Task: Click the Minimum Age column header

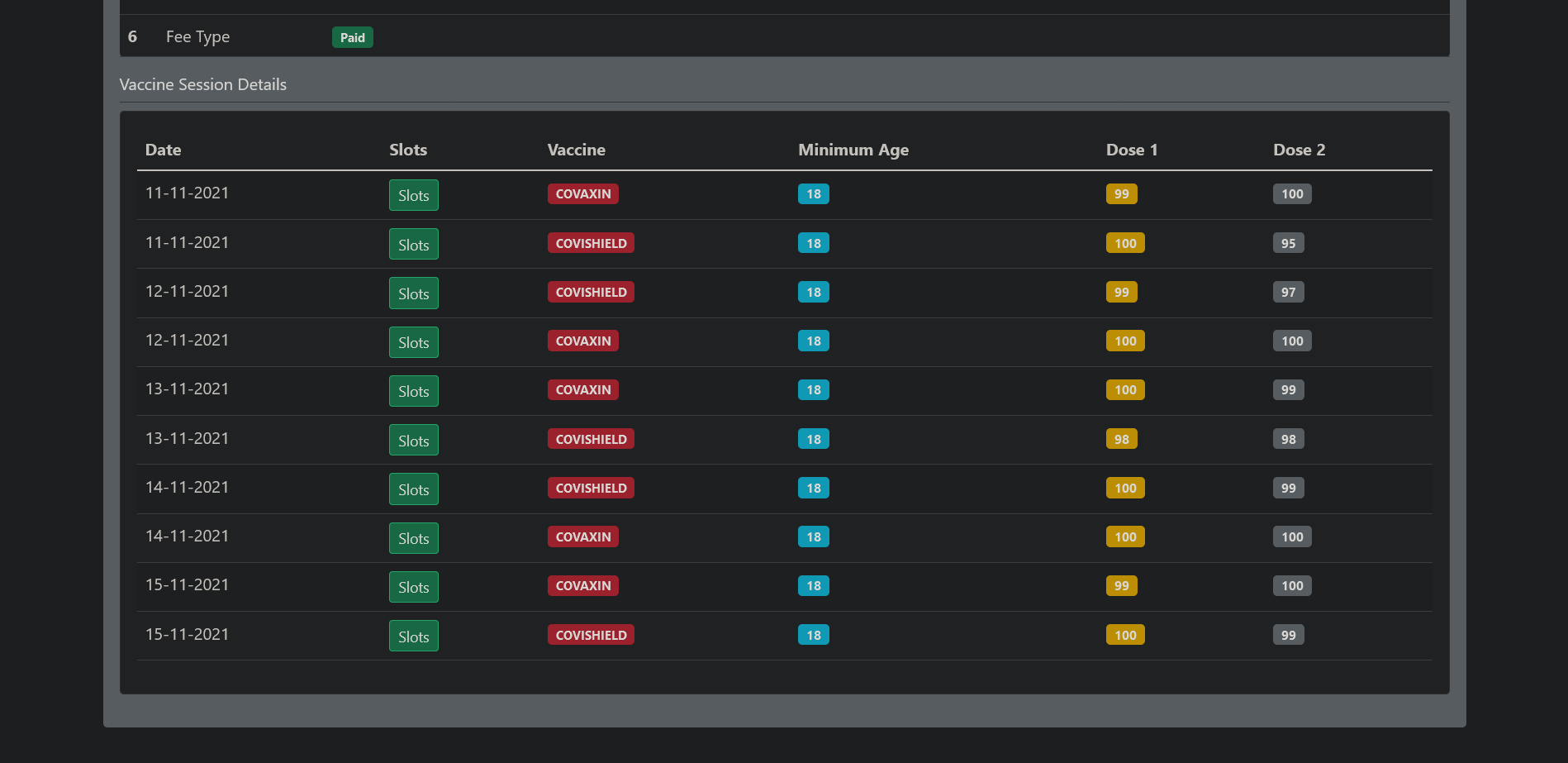Action: [853, 150]
